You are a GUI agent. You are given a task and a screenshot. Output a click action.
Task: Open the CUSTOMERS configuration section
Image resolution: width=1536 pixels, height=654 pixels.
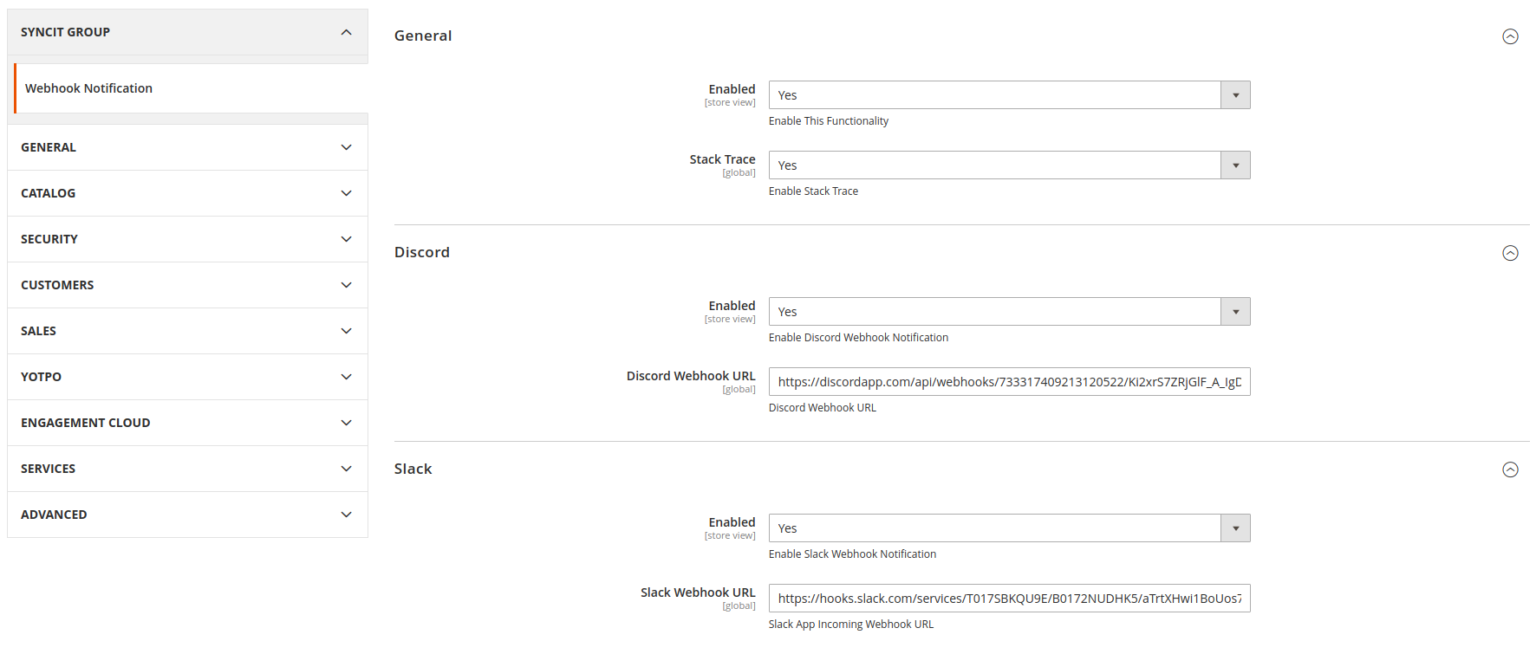click(x=188, y=285)
